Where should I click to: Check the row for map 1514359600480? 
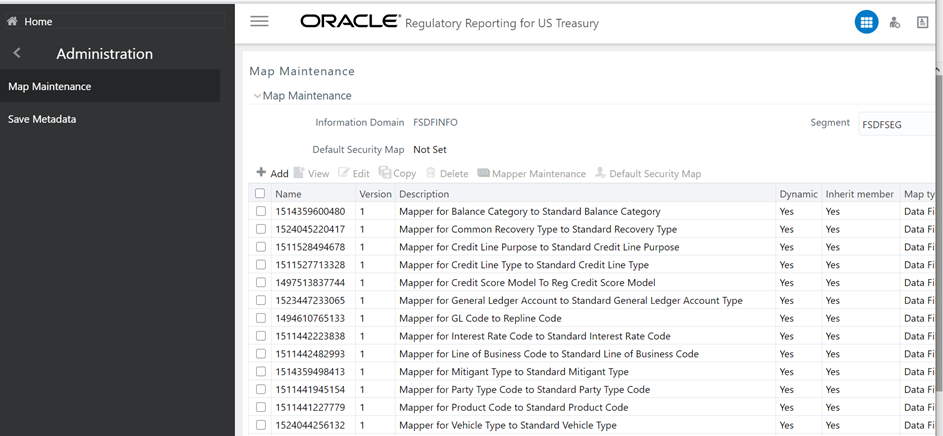pyautogui.click(x=260, y=211)
